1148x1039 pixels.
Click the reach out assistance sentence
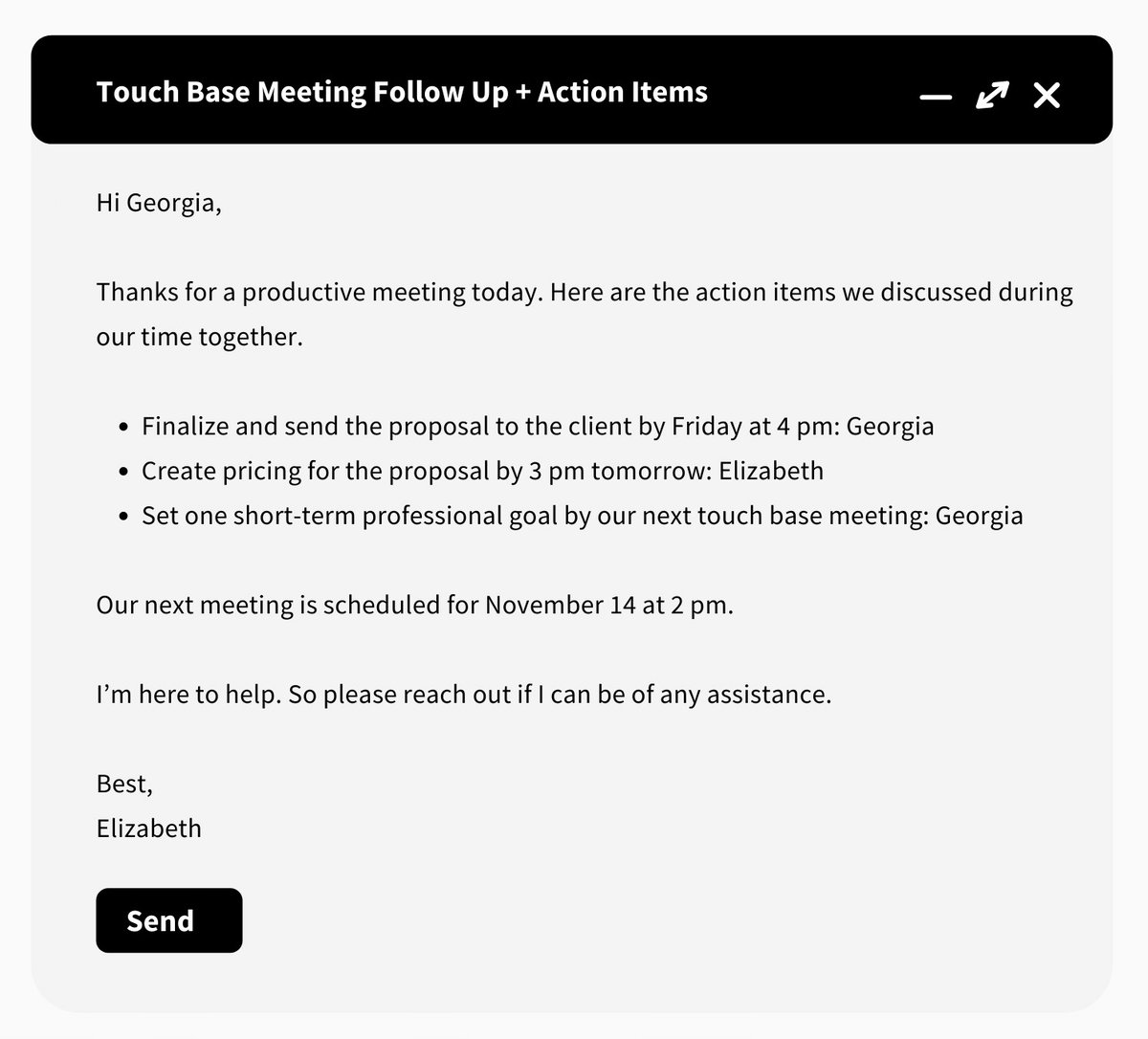pos(465,694)
